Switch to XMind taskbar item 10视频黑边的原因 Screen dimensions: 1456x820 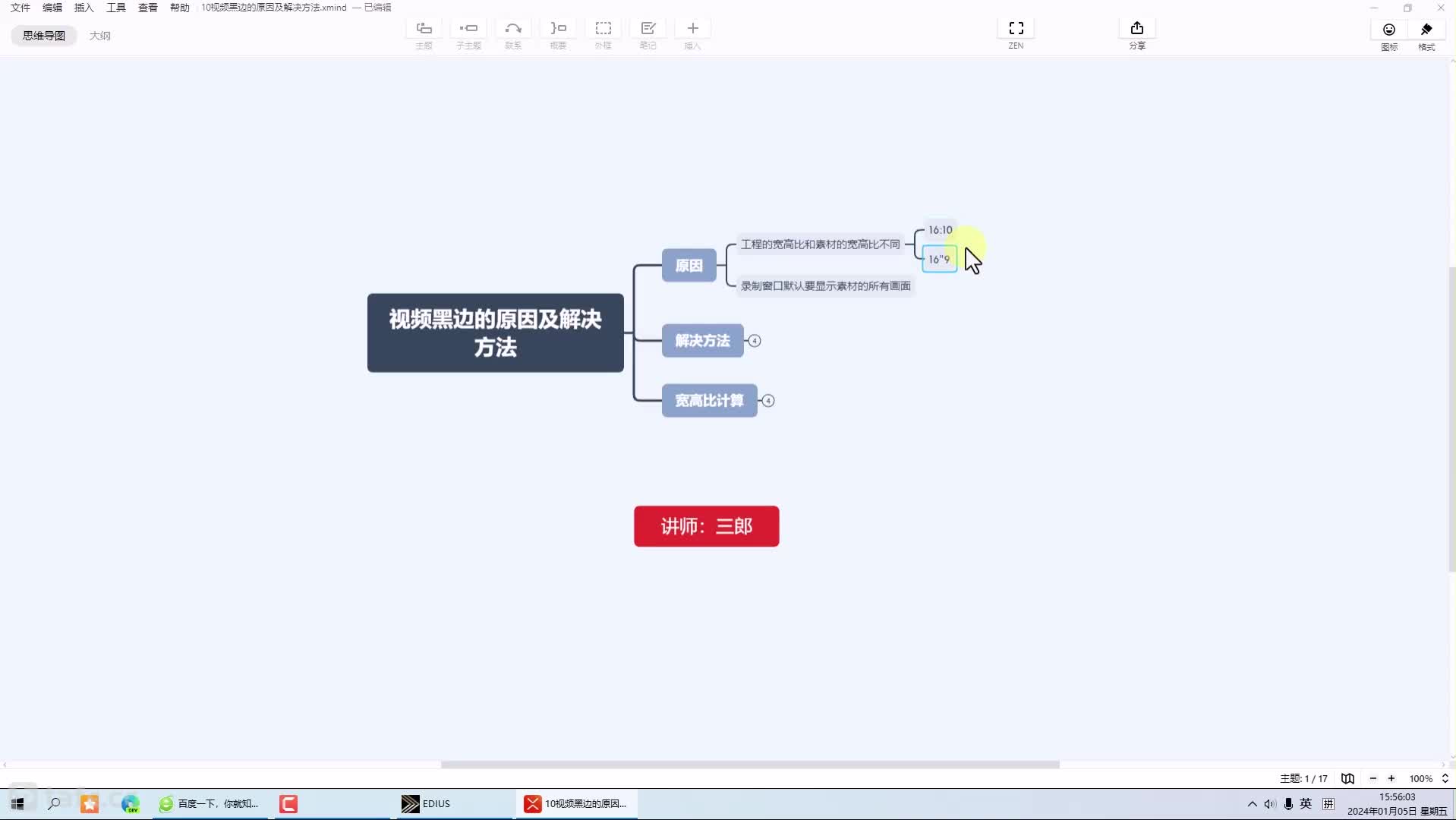(x=576, y=803)
